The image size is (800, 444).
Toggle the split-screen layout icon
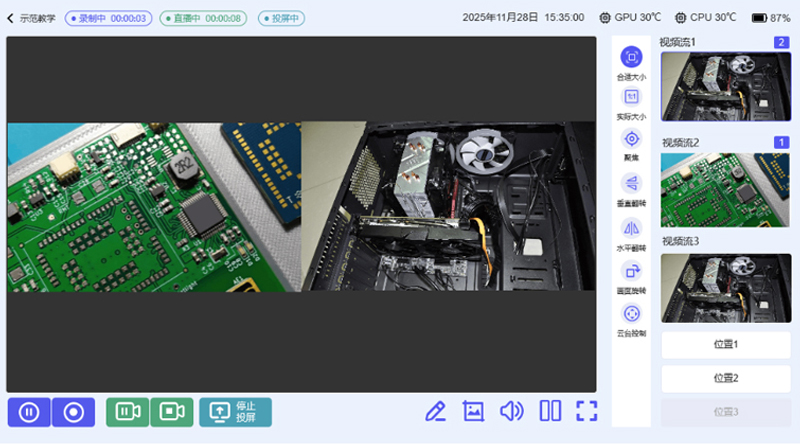pos(550,410)
